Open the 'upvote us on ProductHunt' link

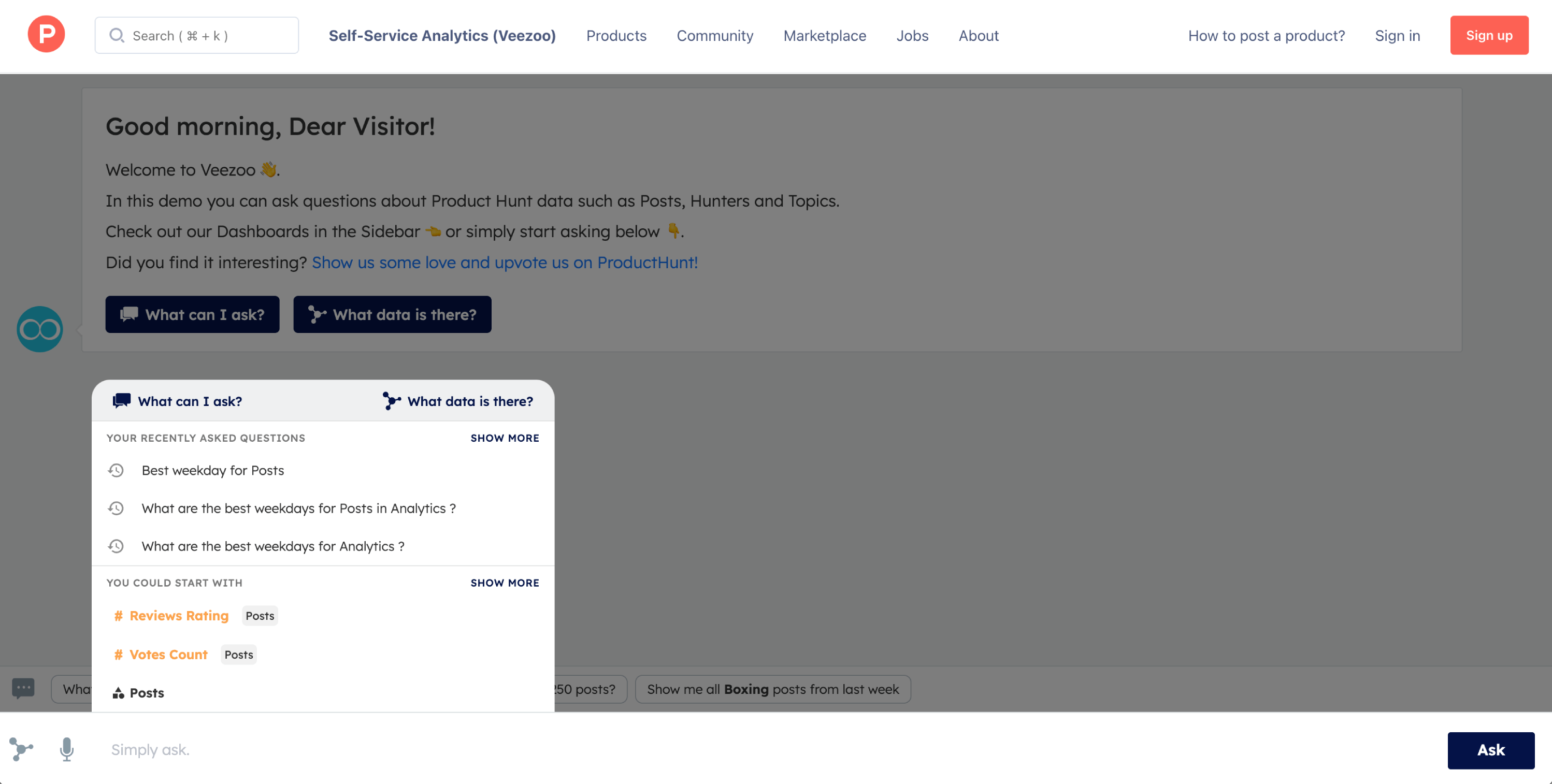(505, 263)
